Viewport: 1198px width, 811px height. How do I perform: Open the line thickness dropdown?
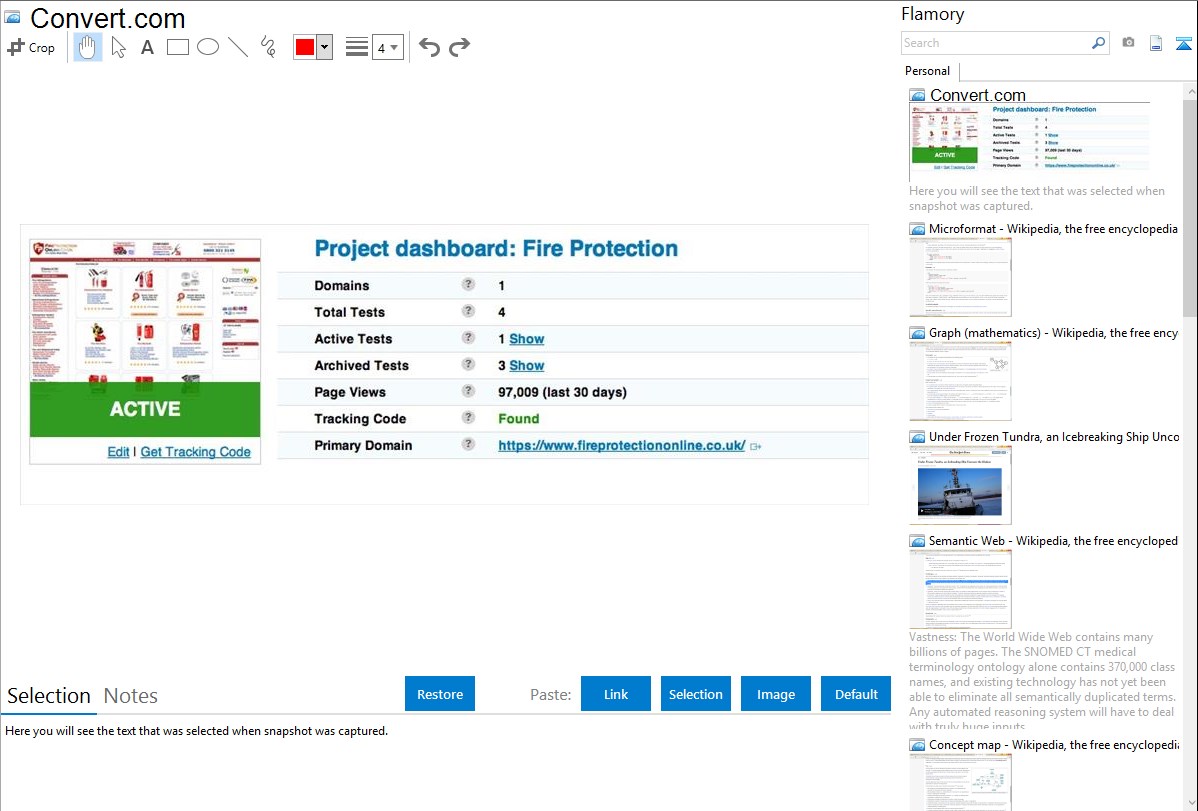[x=387, y=47]
